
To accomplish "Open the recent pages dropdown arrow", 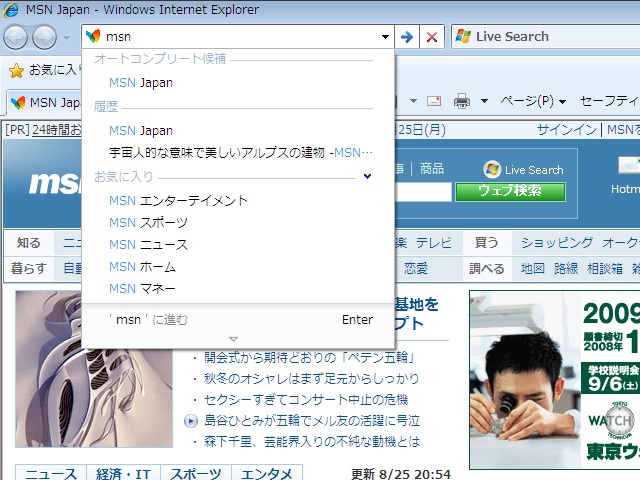I will [67, 38].
